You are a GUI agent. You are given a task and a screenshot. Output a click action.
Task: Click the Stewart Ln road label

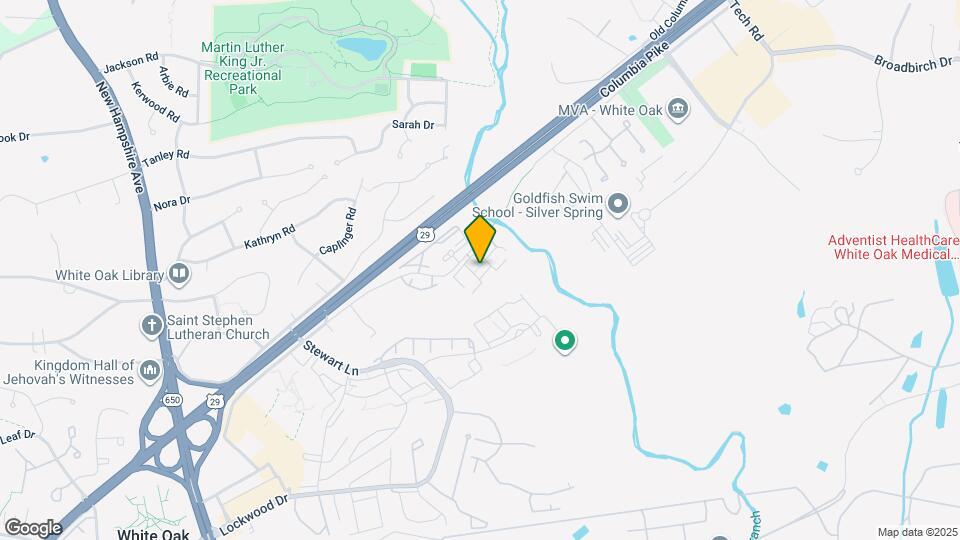tap(331, 358)
